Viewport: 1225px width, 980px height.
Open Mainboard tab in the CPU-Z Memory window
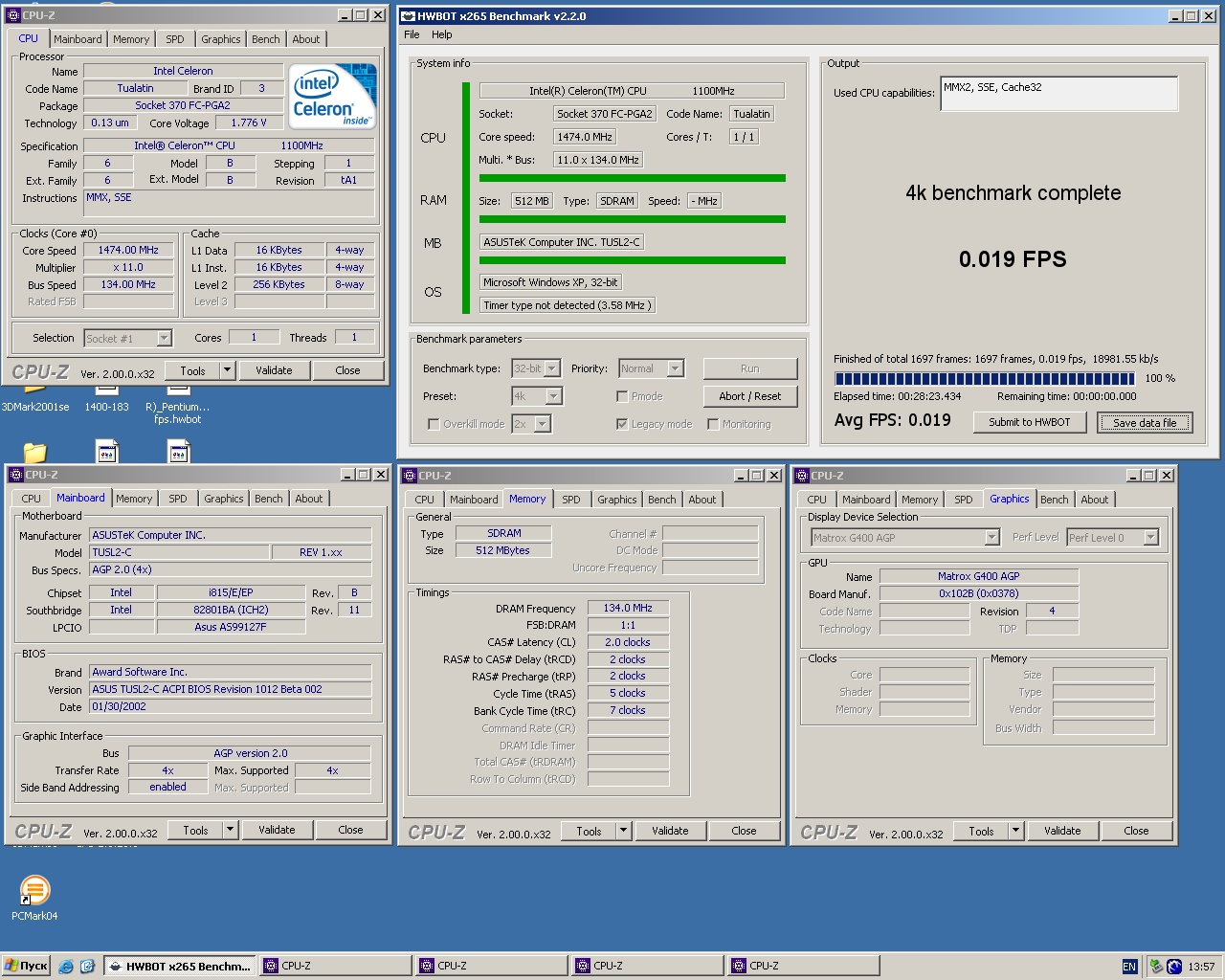click(x=474, y=500)
